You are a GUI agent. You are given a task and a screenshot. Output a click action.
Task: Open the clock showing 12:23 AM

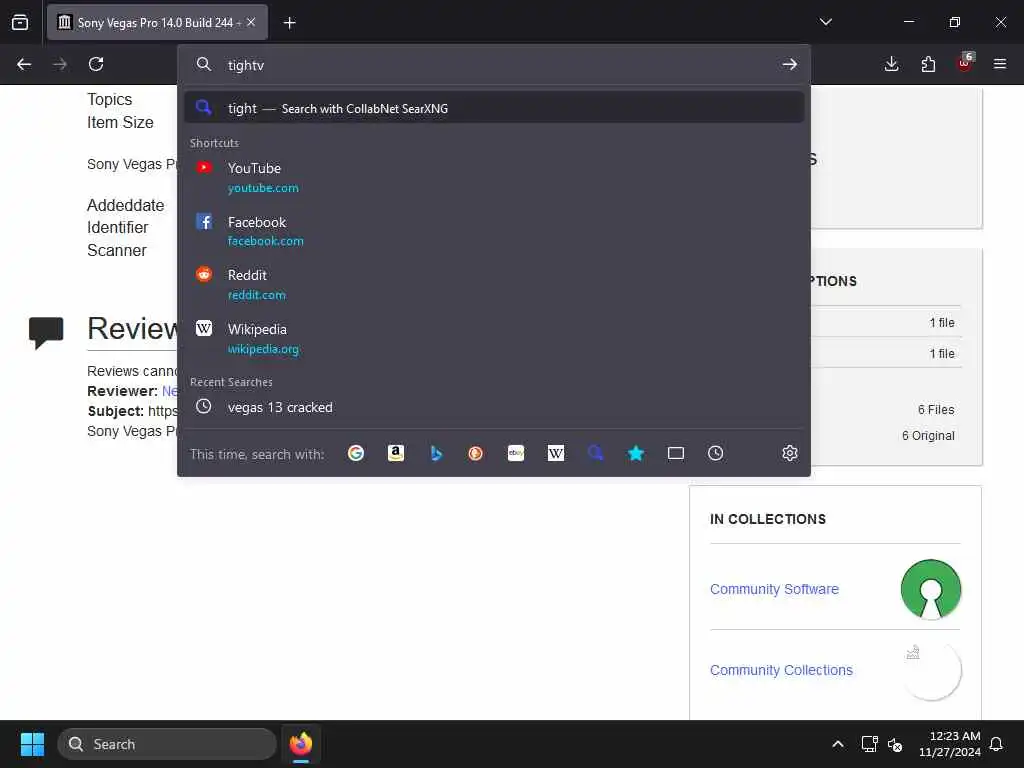[950, 744]
